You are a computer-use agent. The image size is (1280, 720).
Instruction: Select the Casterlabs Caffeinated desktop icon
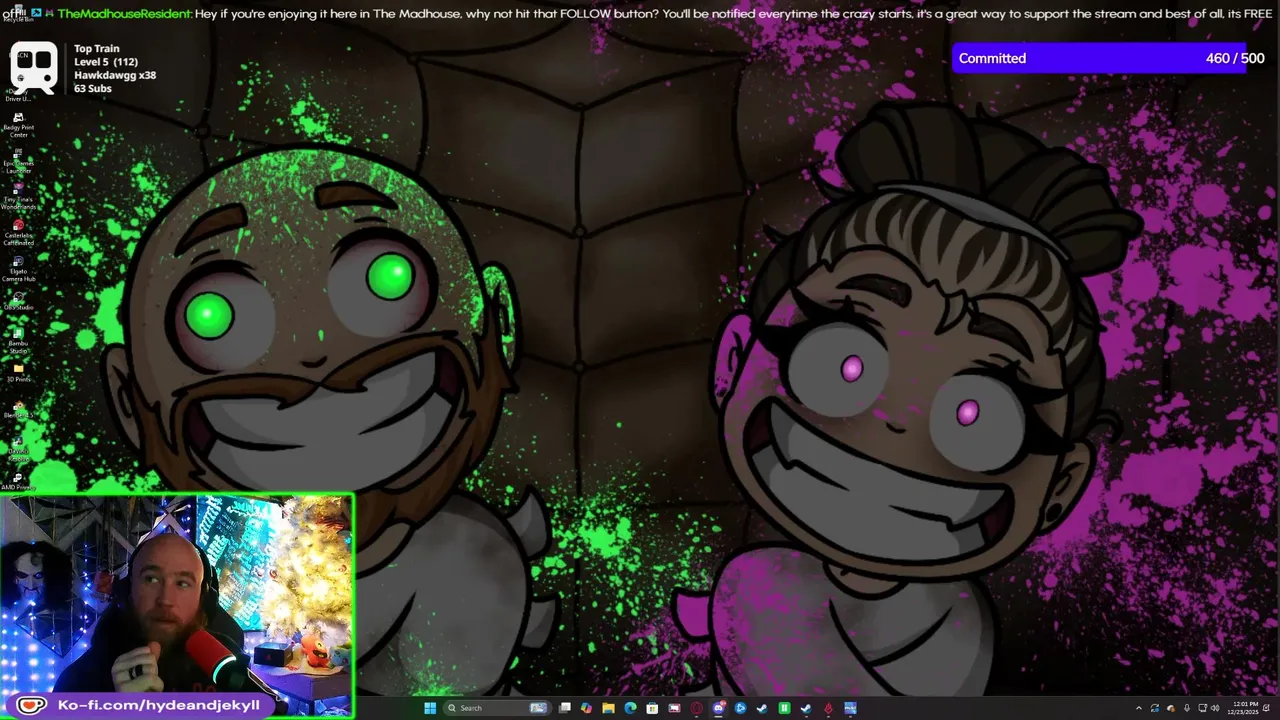(18, 233)
